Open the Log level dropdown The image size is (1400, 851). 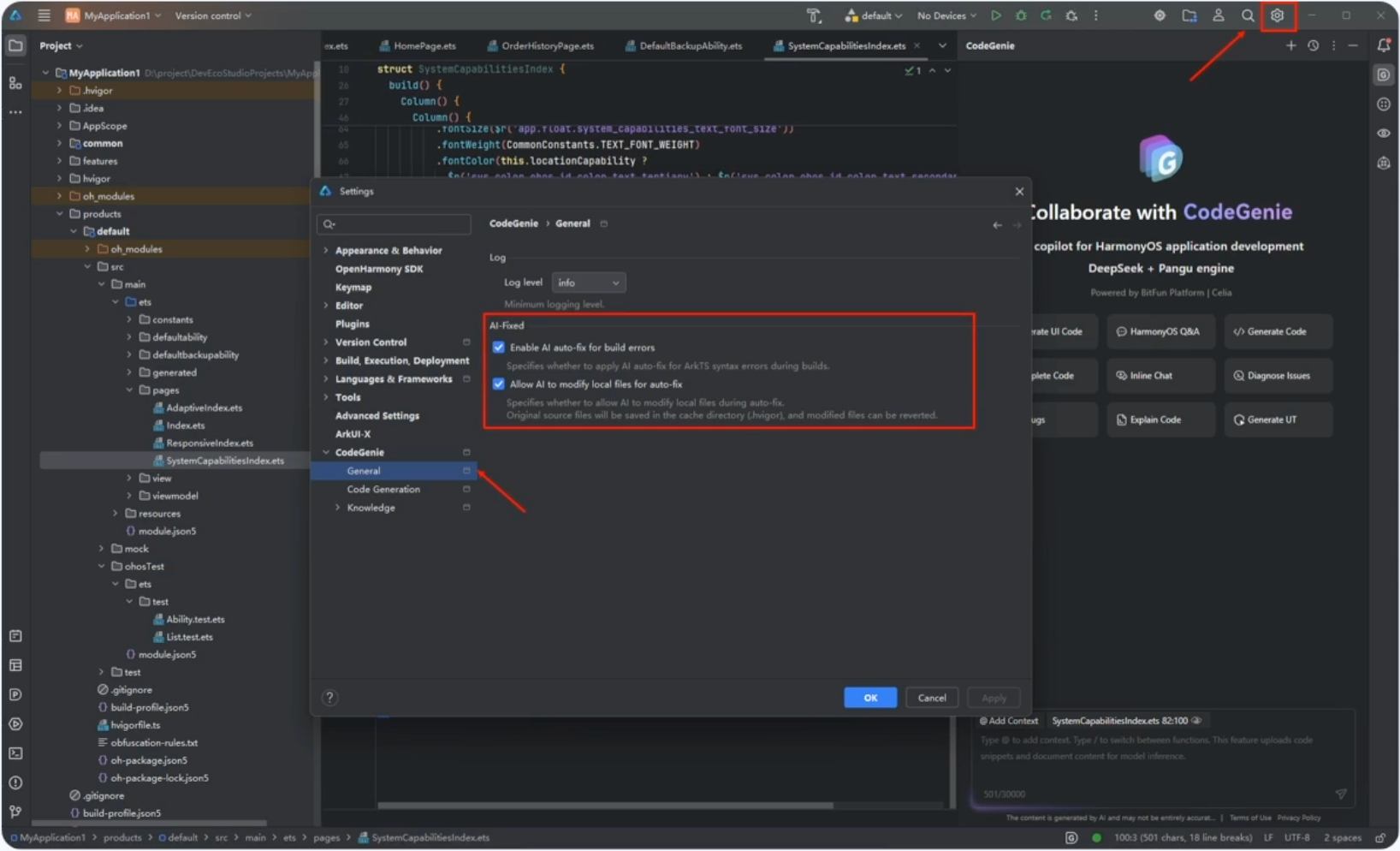tap(589, 283)
